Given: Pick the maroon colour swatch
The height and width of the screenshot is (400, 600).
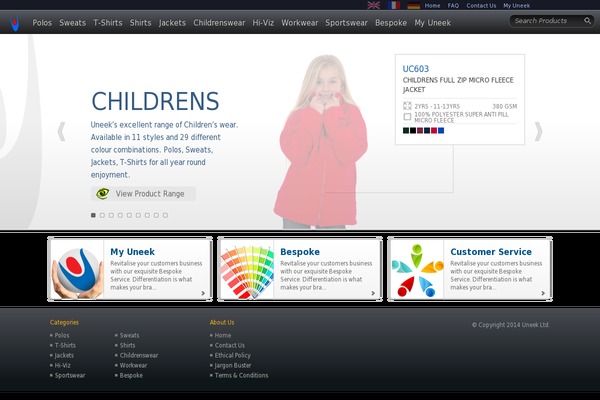Looking at the screenshot, I should pos(420,131).
